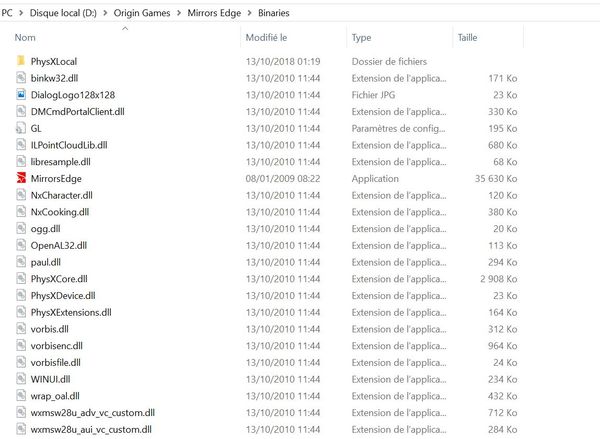This screenshot has width=600, height=439.
Task: Sort by the Taille column header
Action: pos(467,37)
